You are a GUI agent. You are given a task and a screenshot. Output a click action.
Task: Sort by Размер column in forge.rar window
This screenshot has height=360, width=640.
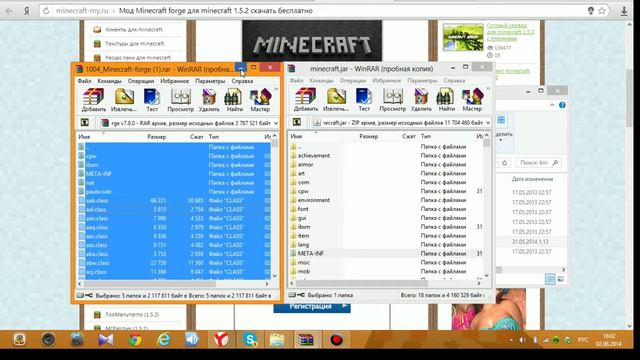(x=157, y=137)
